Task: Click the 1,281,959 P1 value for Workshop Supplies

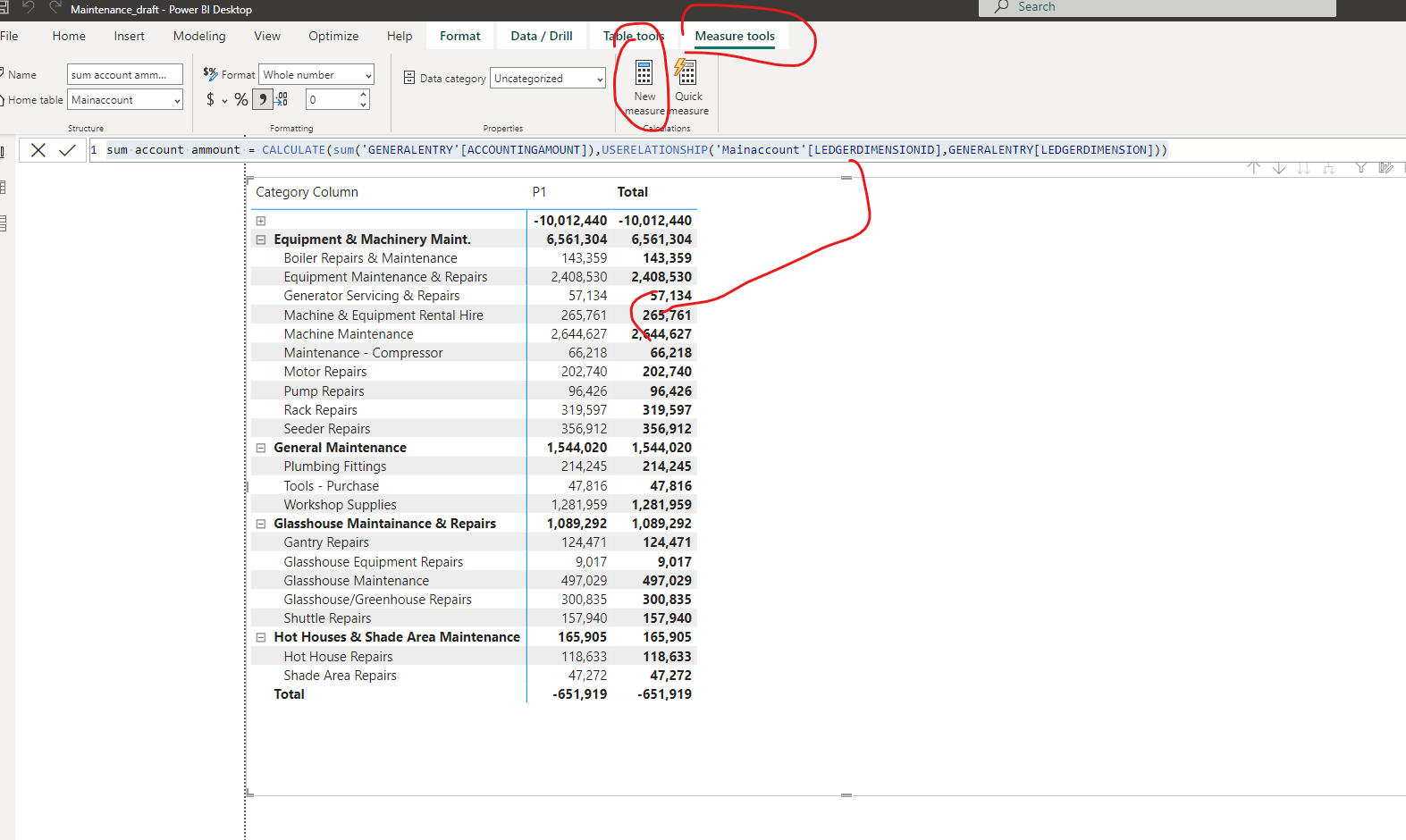Action: (x=579, y=505)
